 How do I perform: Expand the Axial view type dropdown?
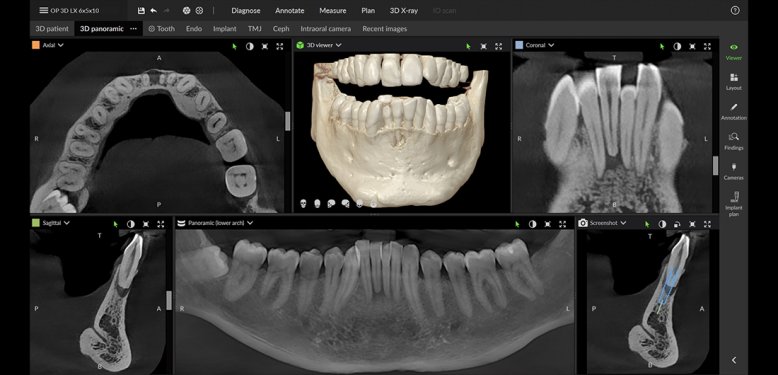coord(61,45)
